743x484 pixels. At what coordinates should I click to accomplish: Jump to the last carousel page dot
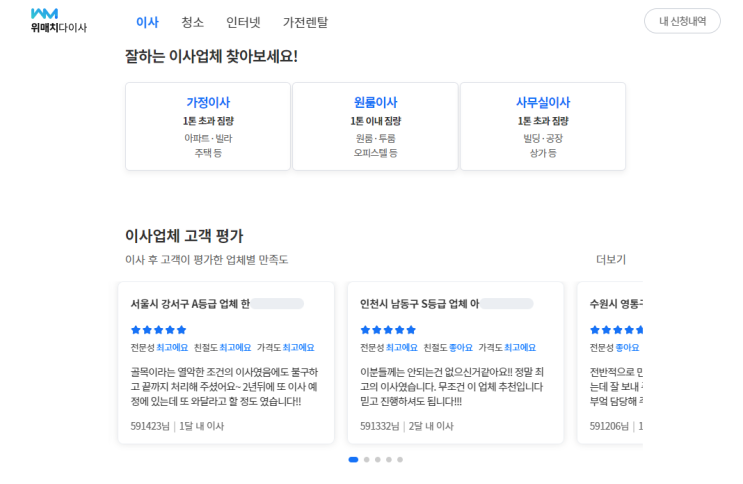coord(400,460)
